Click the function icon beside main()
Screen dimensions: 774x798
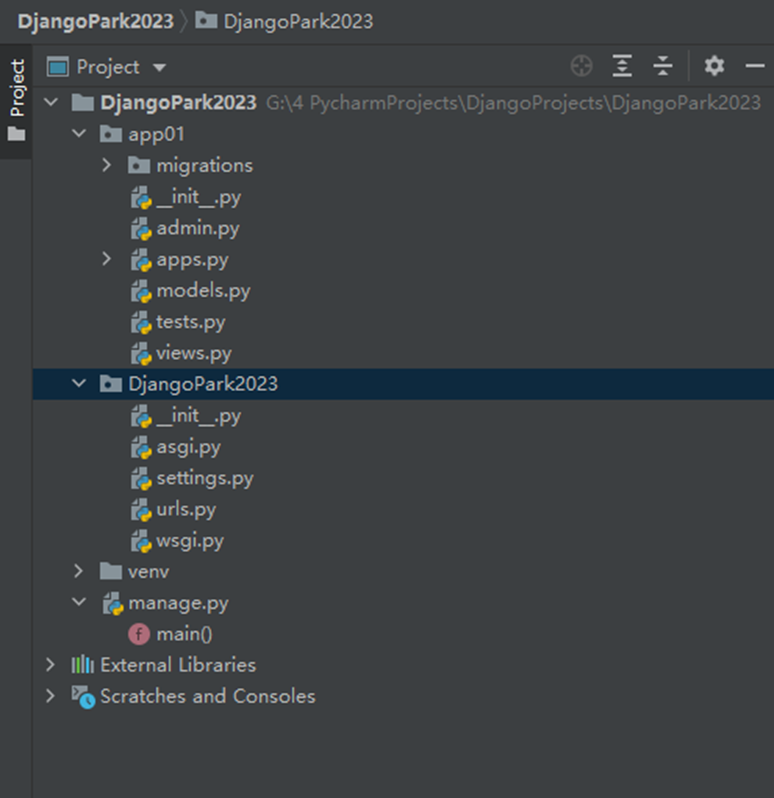[138, 634]
